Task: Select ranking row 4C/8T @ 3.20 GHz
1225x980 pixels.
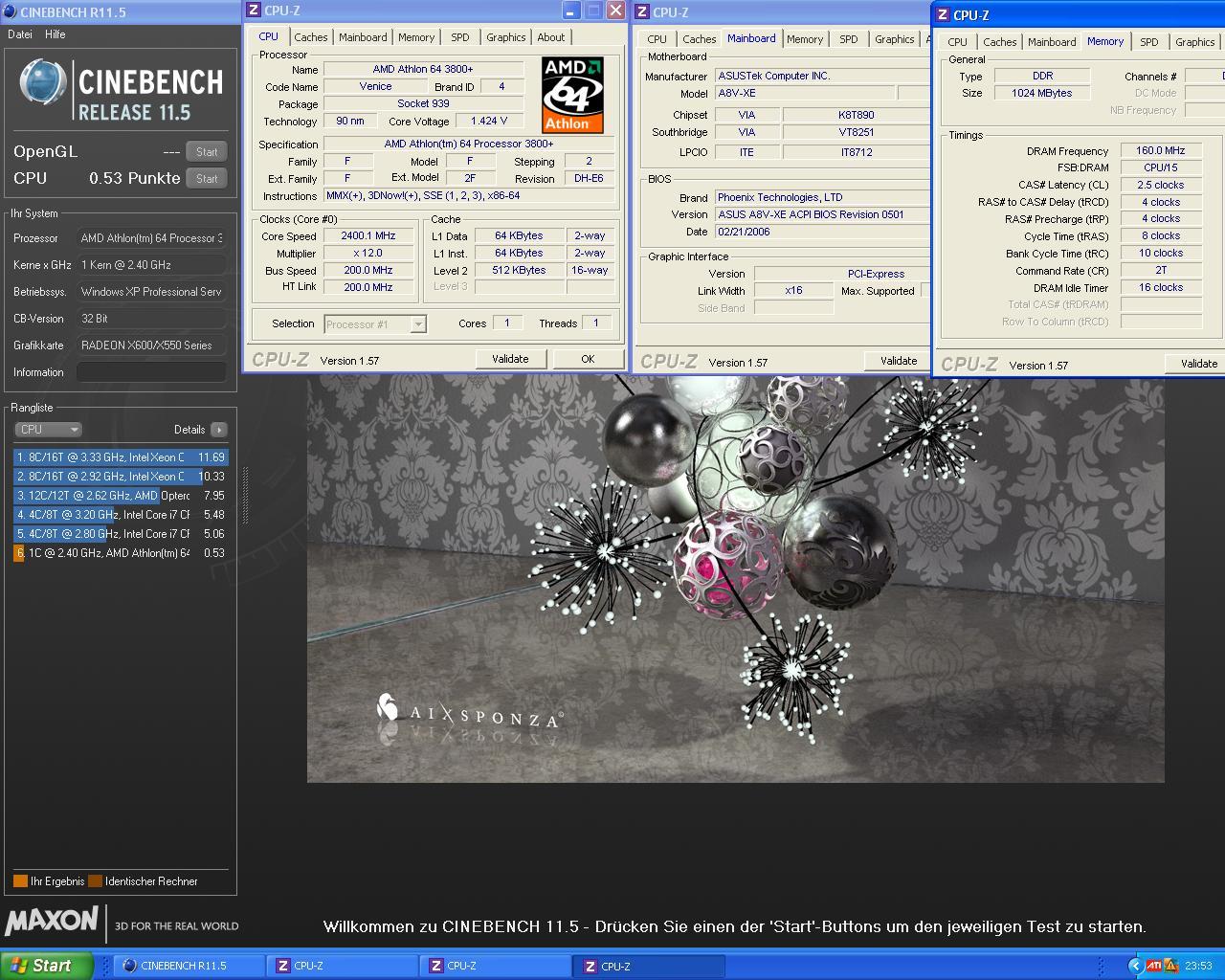Action: tap(121, 515)
